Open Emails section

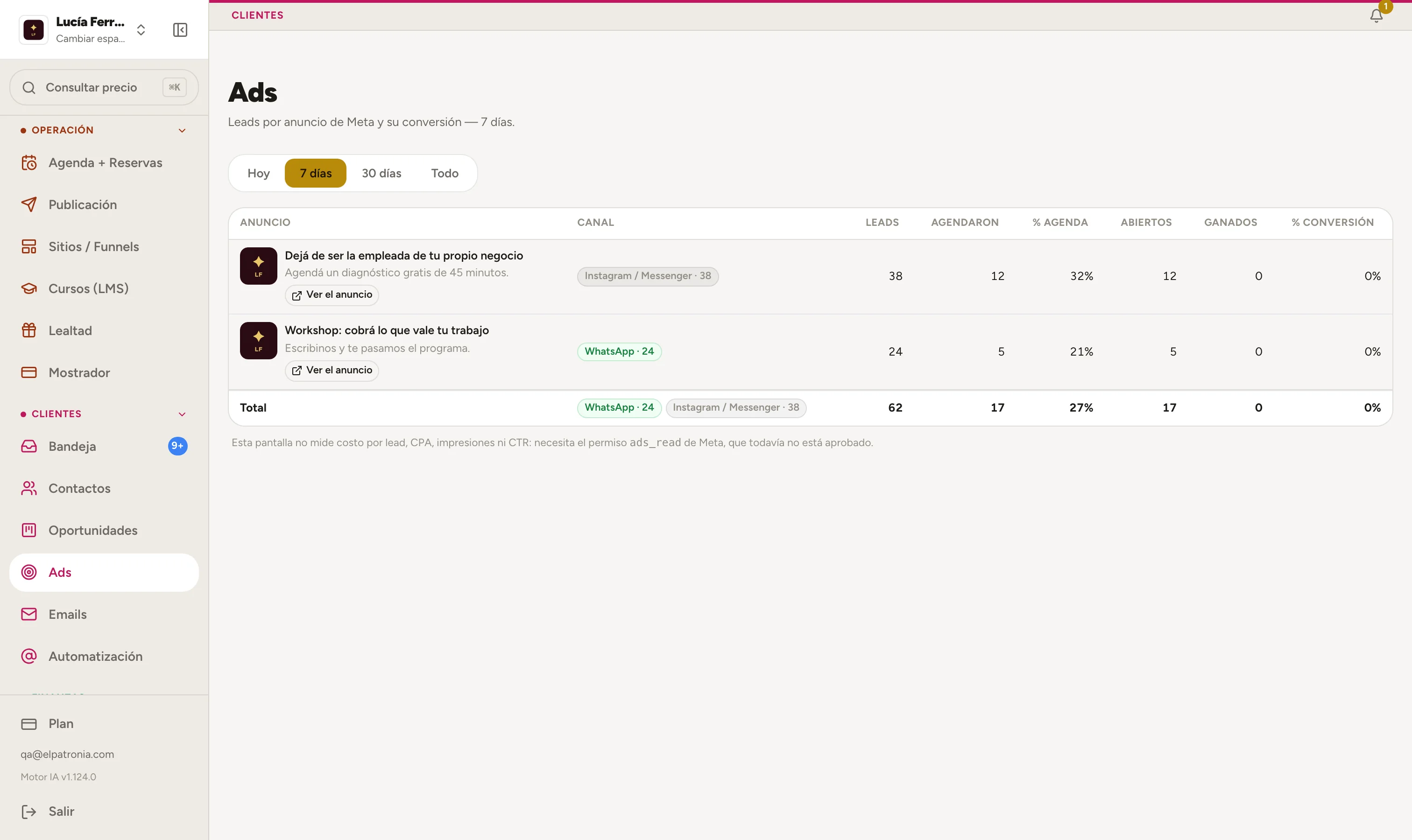click(x=104, y=614)
